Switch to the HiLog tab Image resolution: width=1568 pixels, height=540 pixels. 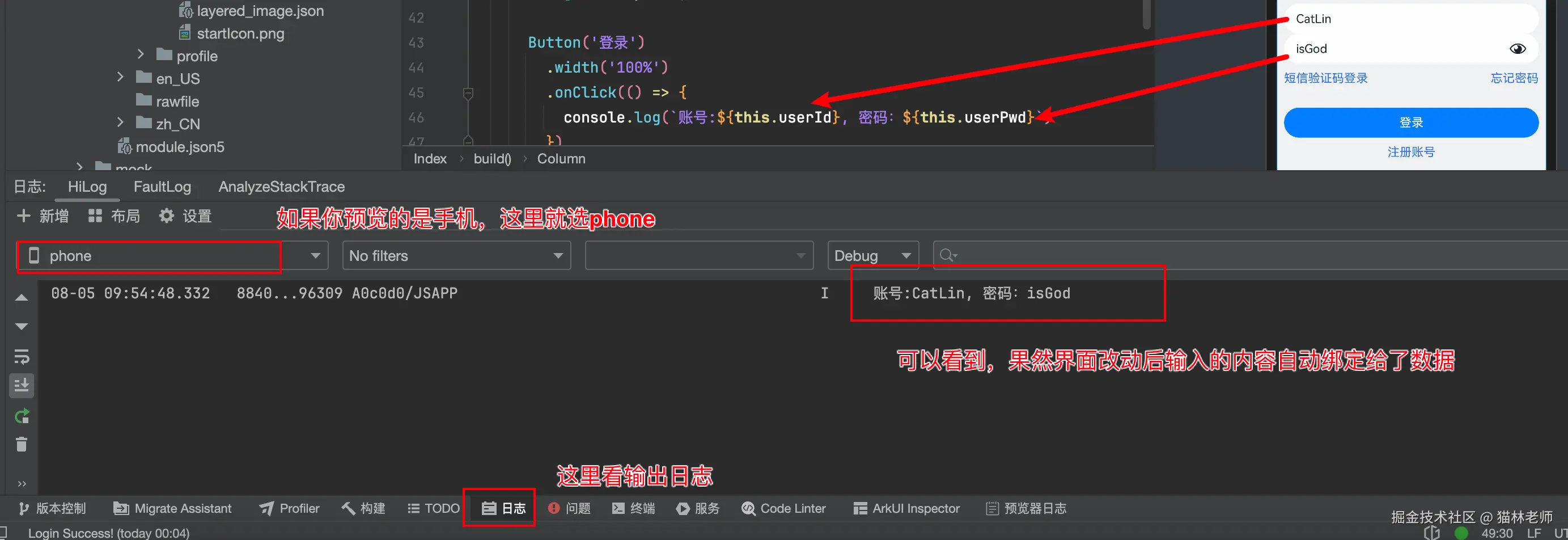coord(87,187)
